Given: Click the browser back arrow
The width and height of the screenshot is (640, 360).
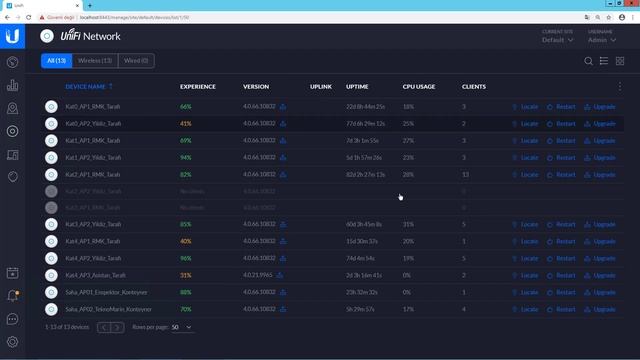Looking at the screenshot, I should coord(7,18).
